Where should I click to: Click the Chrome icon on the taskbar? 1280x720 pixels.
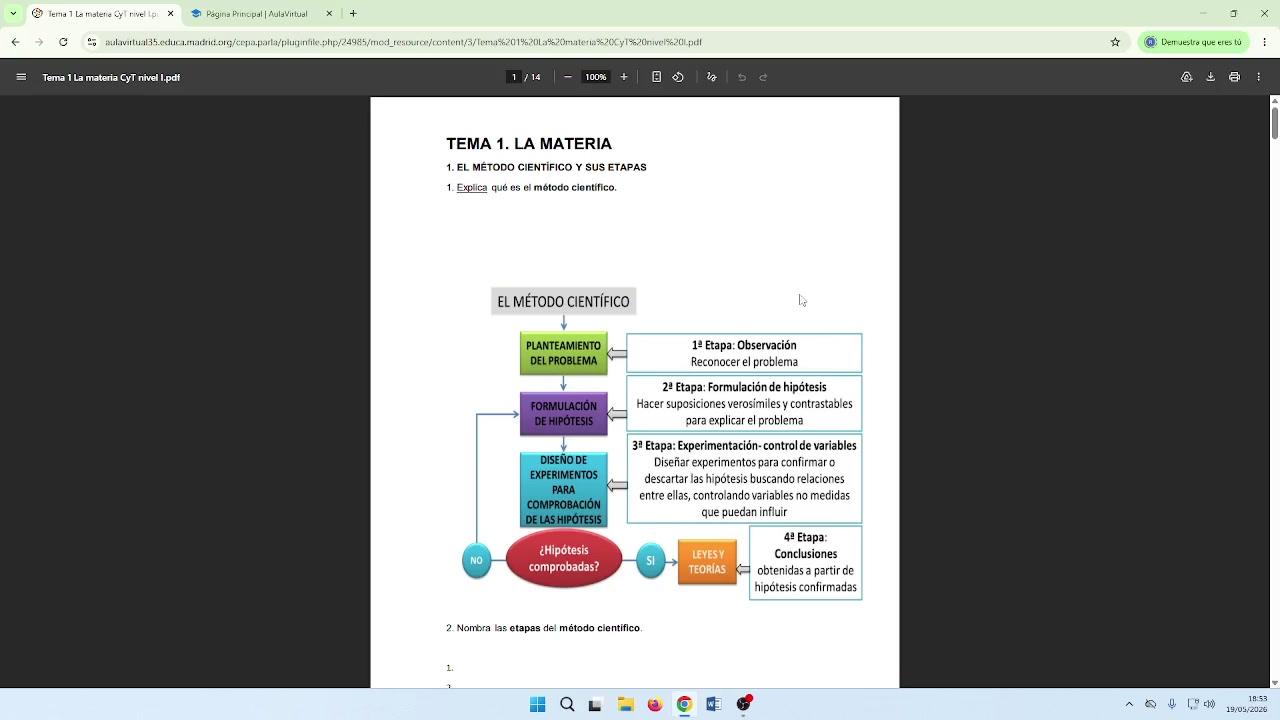click(684, 704)
